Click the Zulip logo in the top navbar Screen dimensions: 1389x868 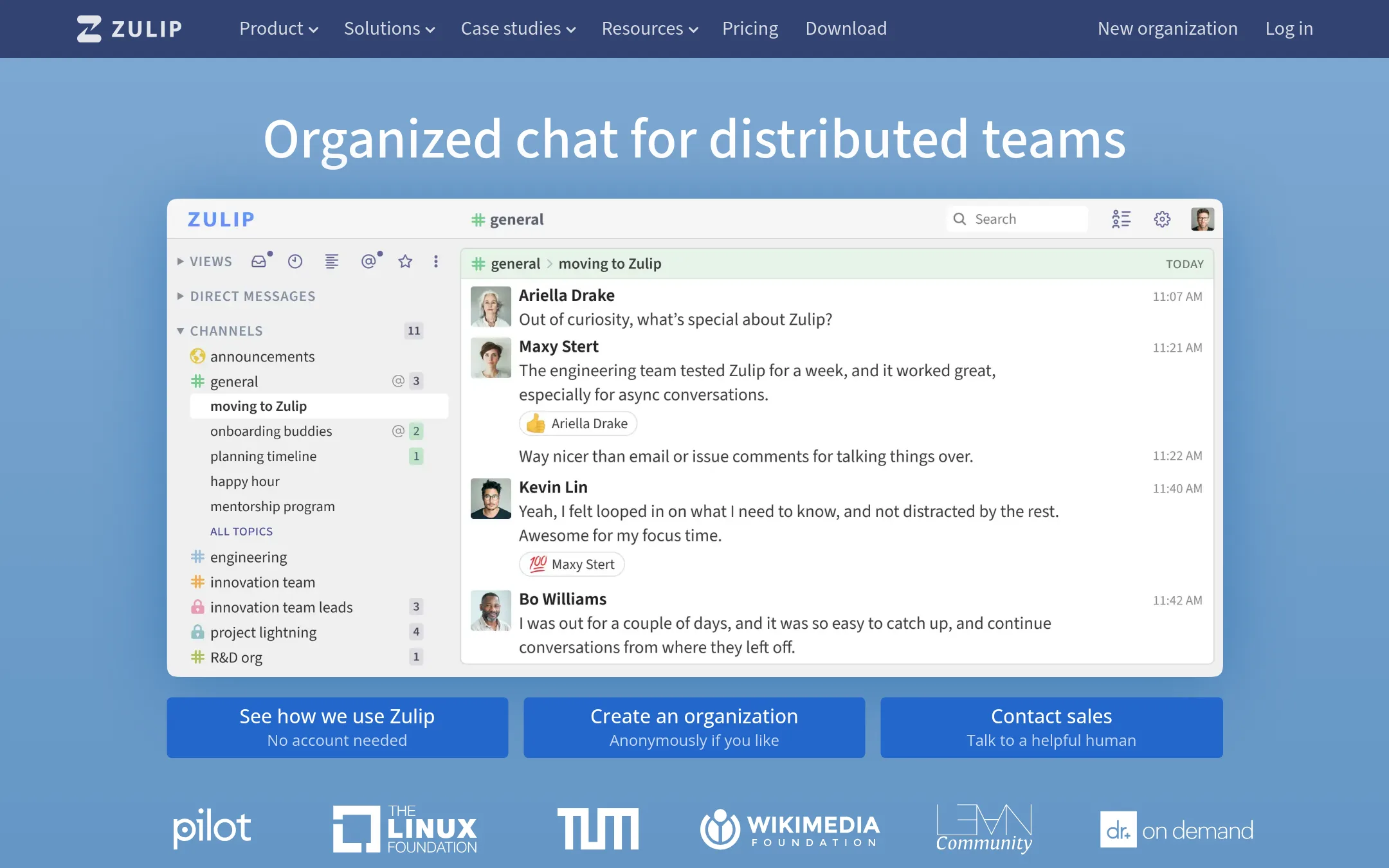tap(130, 29)
